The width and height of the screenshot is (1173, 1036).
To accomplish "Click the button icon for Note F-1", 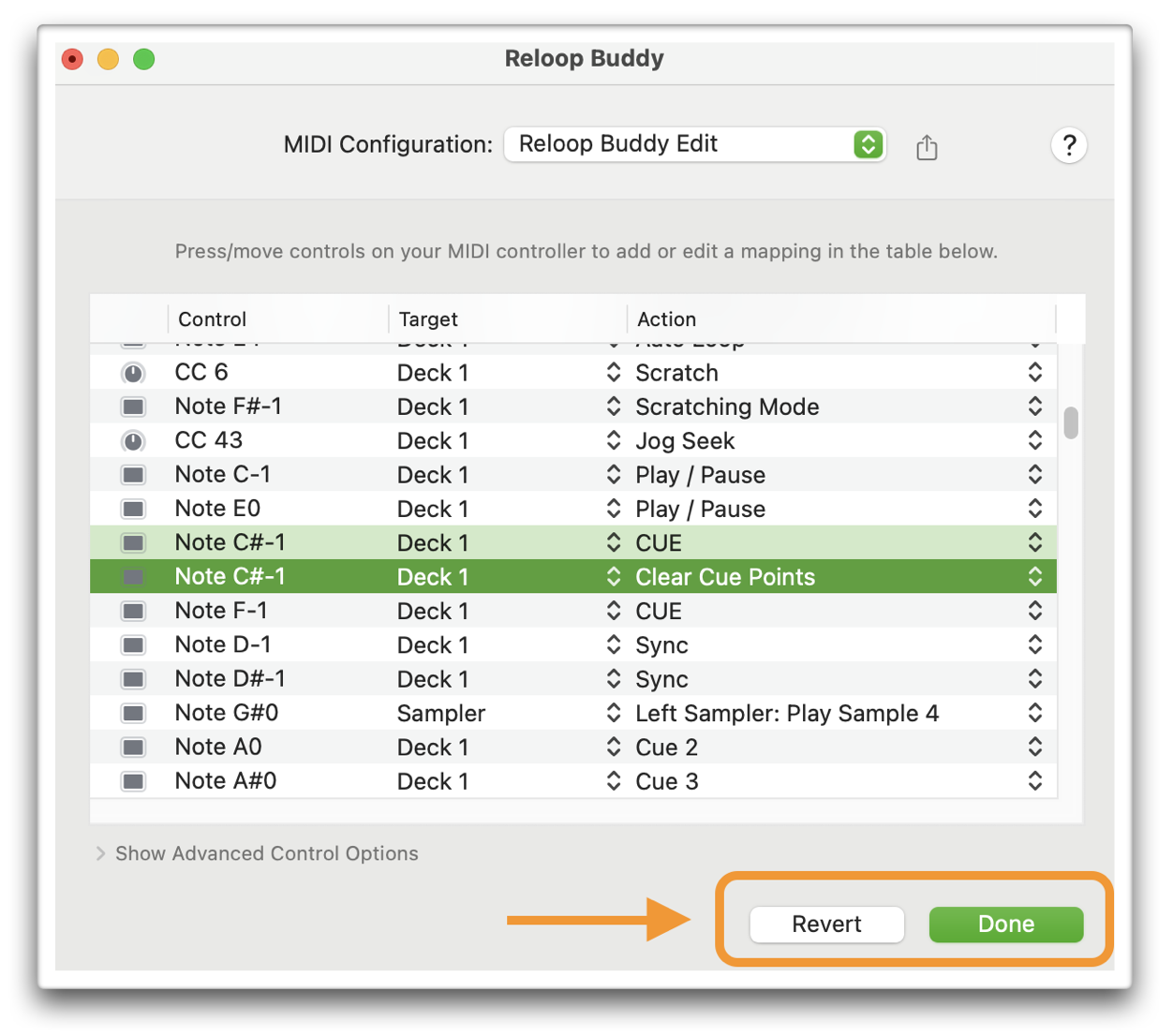I will pos(134,612).
